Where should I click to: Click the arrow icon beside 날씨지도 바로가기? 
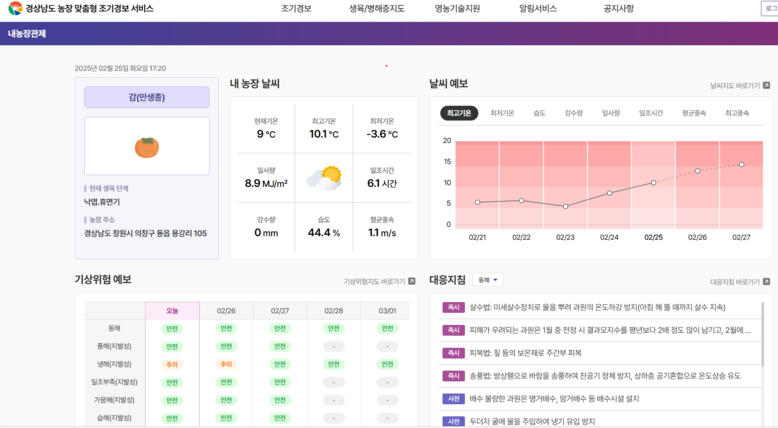766,86
